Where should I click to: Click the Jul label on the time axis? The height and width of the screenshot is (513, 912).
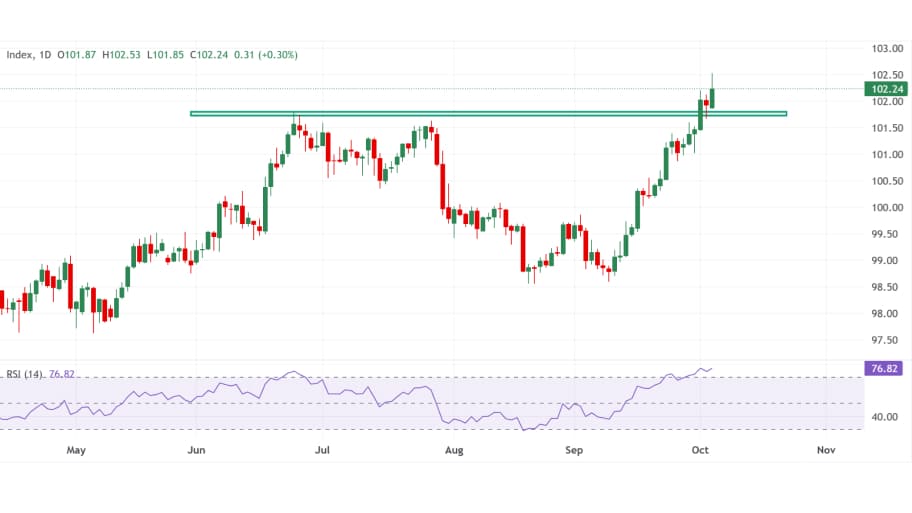click(x=322, y=450)
